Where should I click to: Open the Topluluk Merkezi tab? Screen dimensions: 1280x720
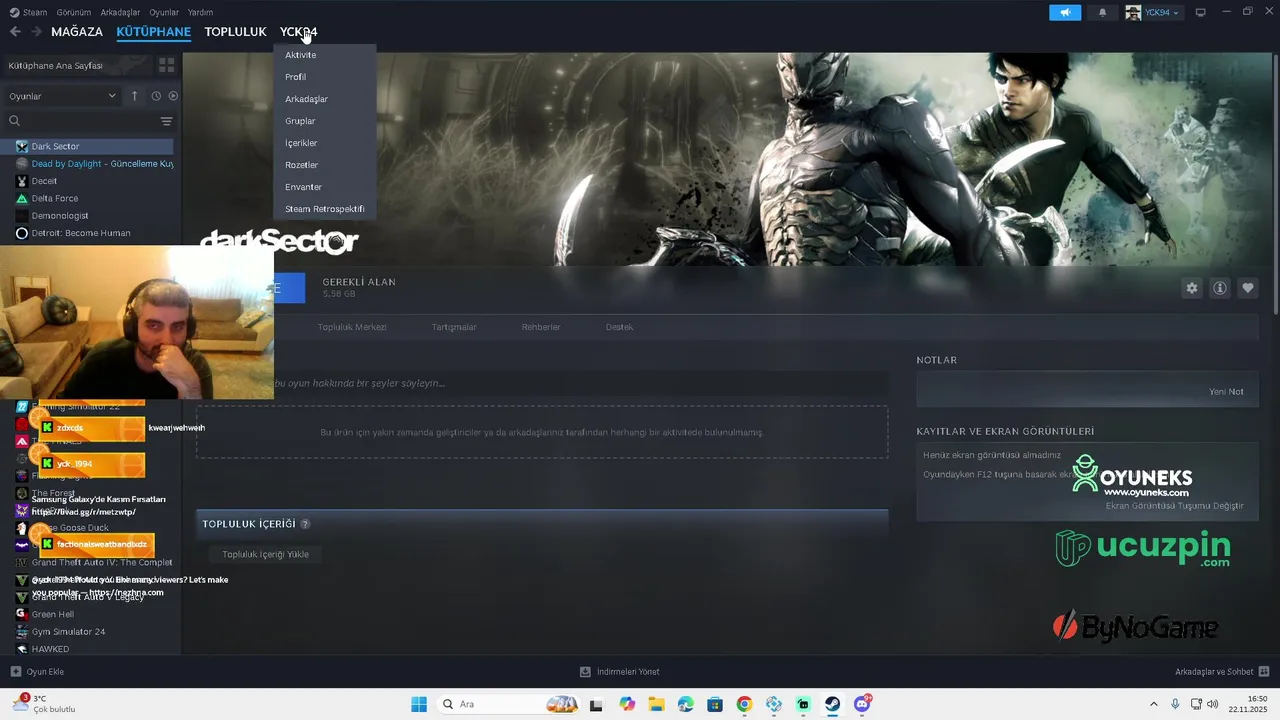[x=352, y=327]
